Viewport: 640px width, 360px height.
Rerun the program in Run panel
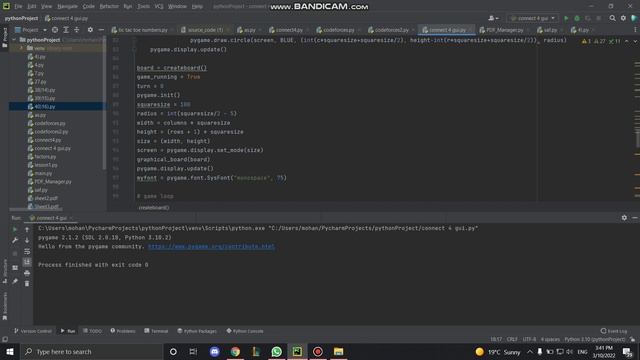(x=15, y=229)
